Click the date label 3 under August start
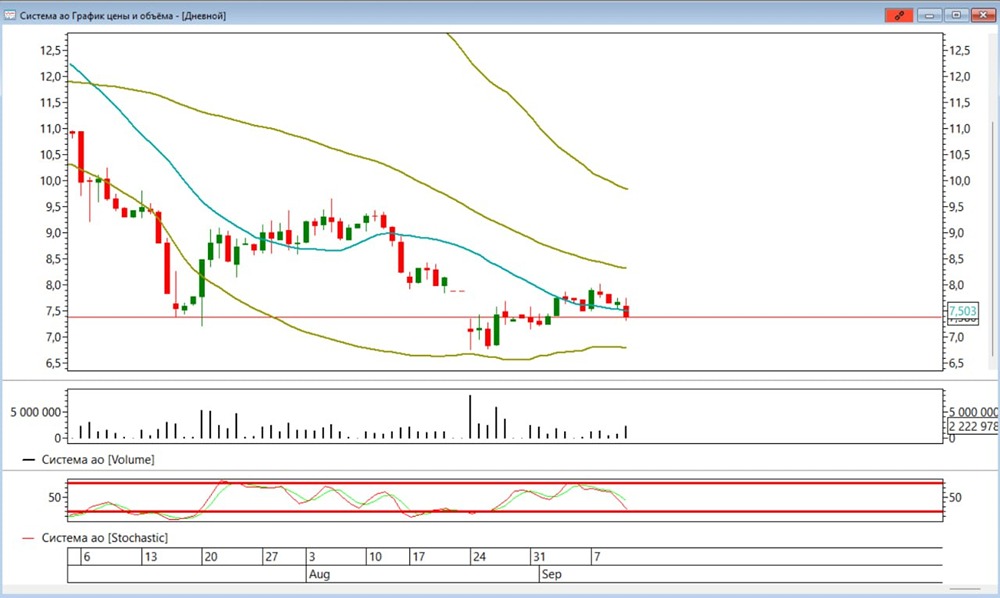 coord(312,557)
